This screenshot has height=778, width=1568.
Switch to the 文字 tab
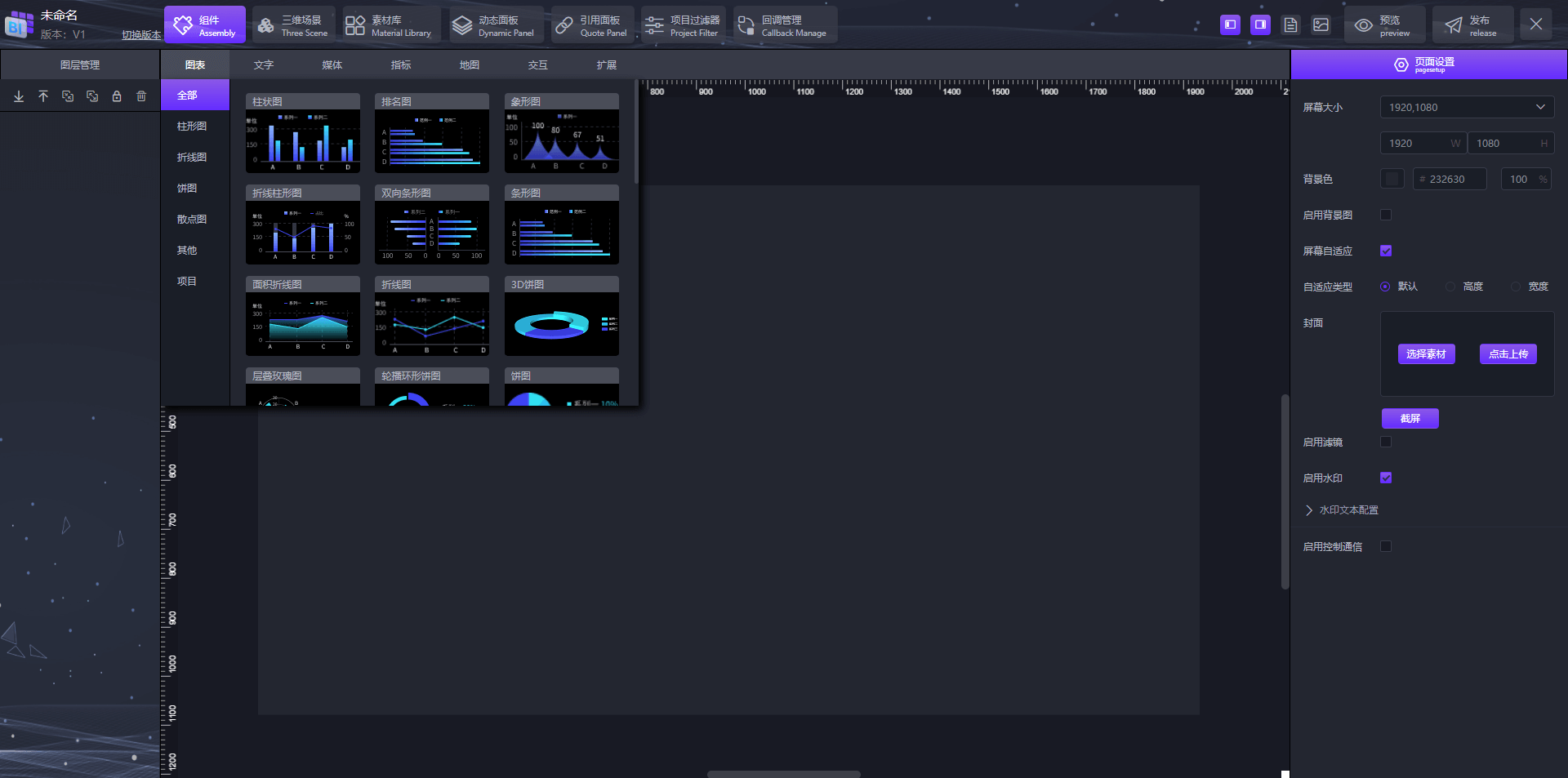pos(264,65)
